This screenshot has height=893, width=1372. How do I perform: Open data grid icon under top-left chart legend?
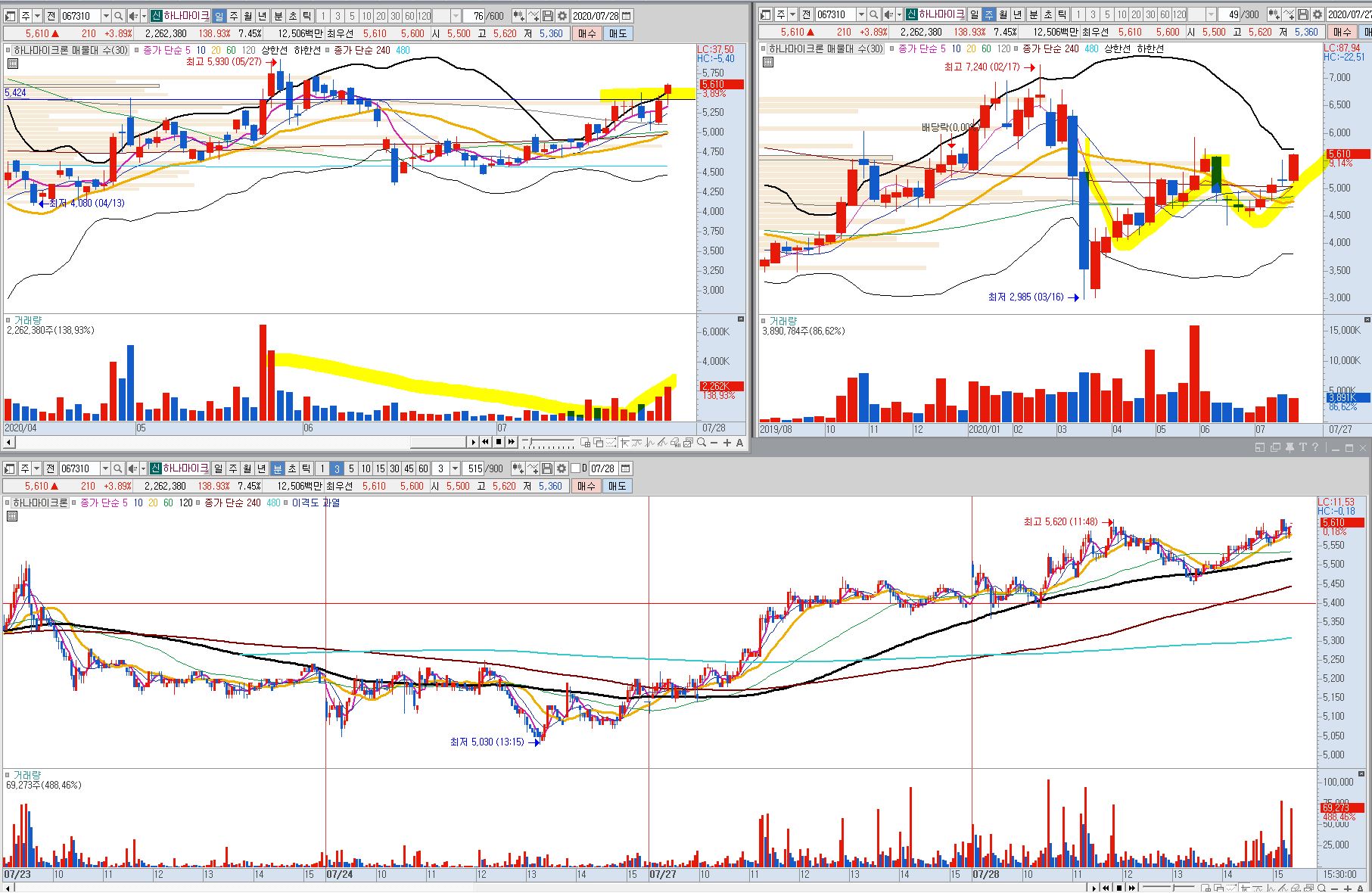coord(12,64)
